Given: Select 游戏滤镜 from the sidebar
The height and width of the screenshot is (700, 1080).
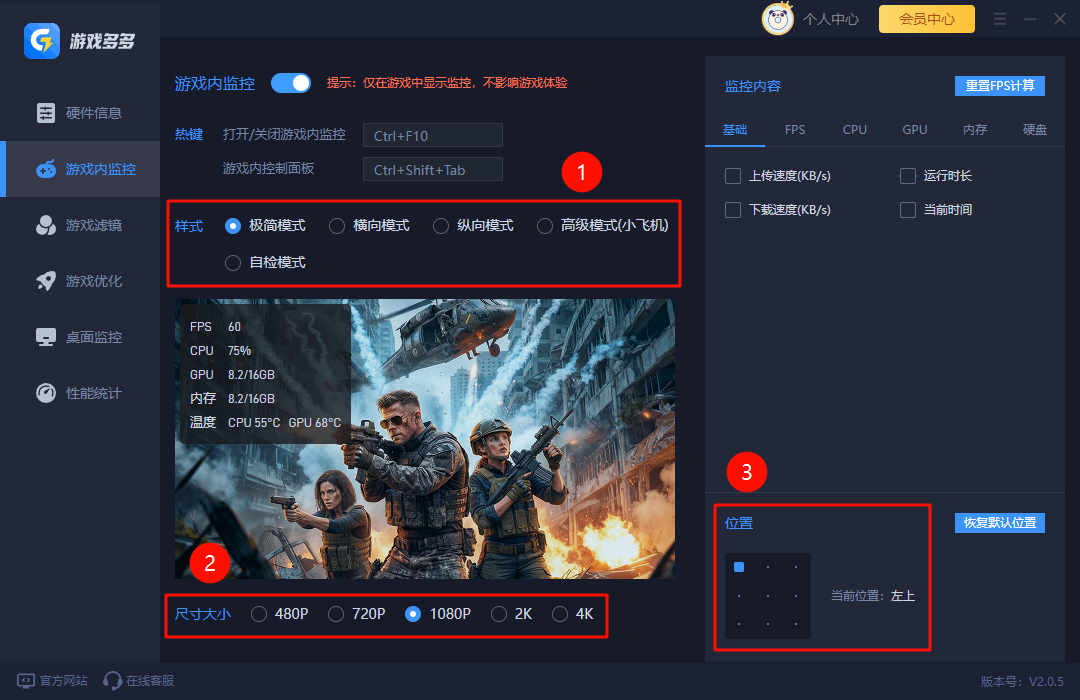Looking at the screenshot, I should tap(80, 225).
